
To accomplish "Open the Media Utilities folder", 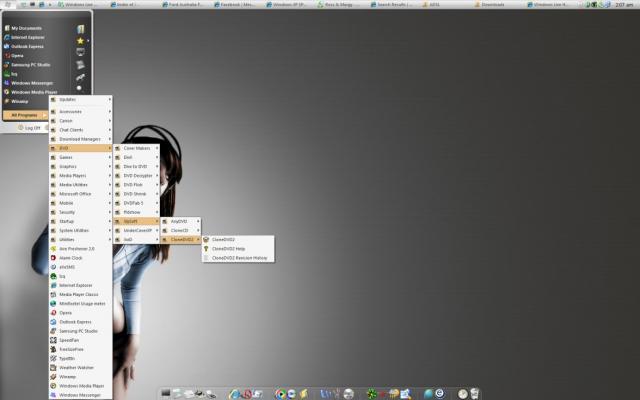I will point(80,184).
